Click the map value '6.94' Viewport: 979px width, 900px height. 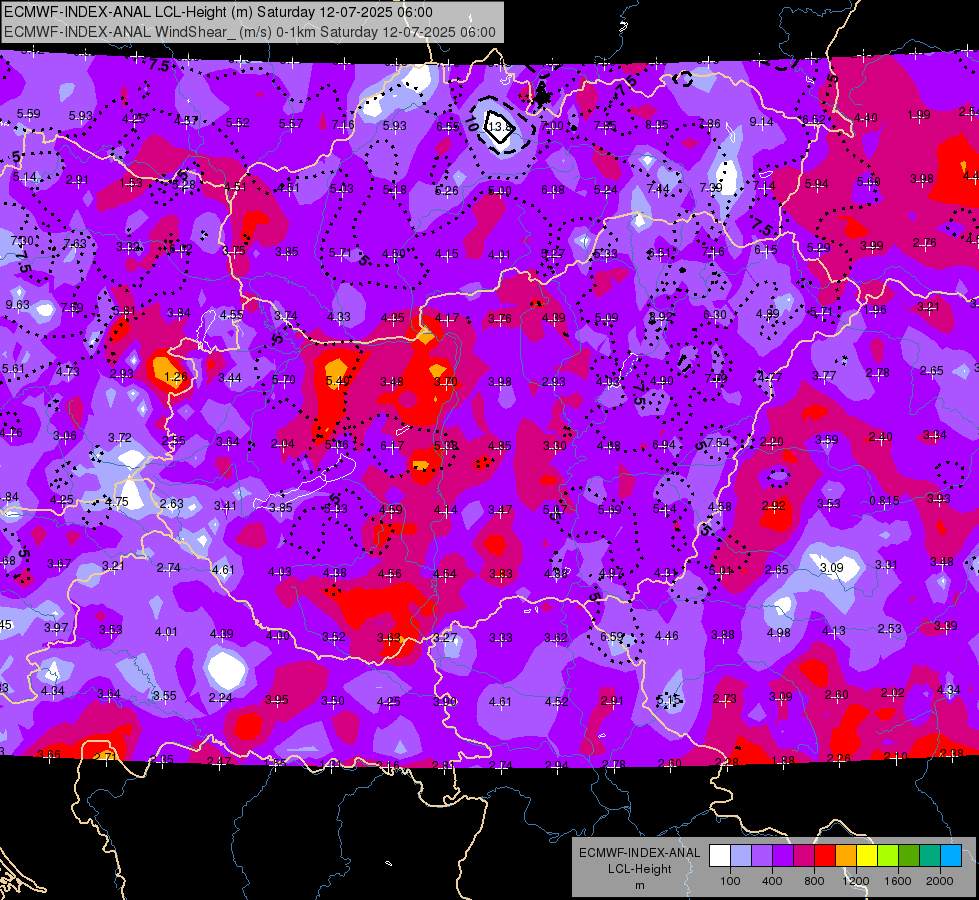pyautogui.click(x=664, y=445)
